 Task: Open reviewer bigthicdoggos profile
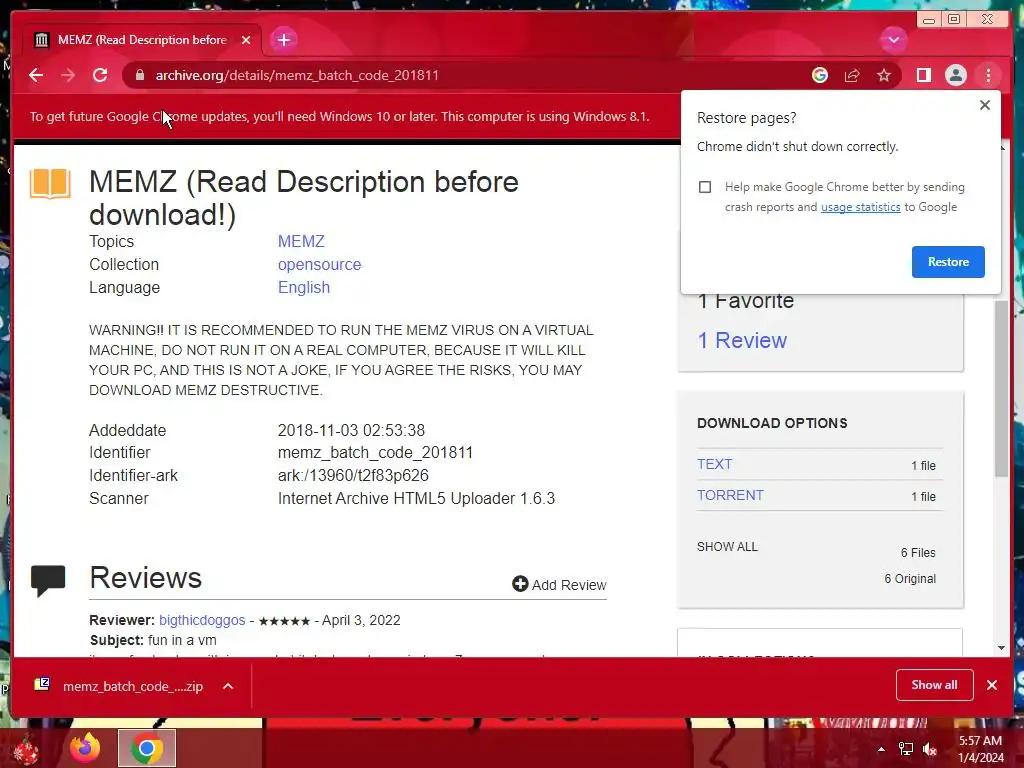pos(202,620)
